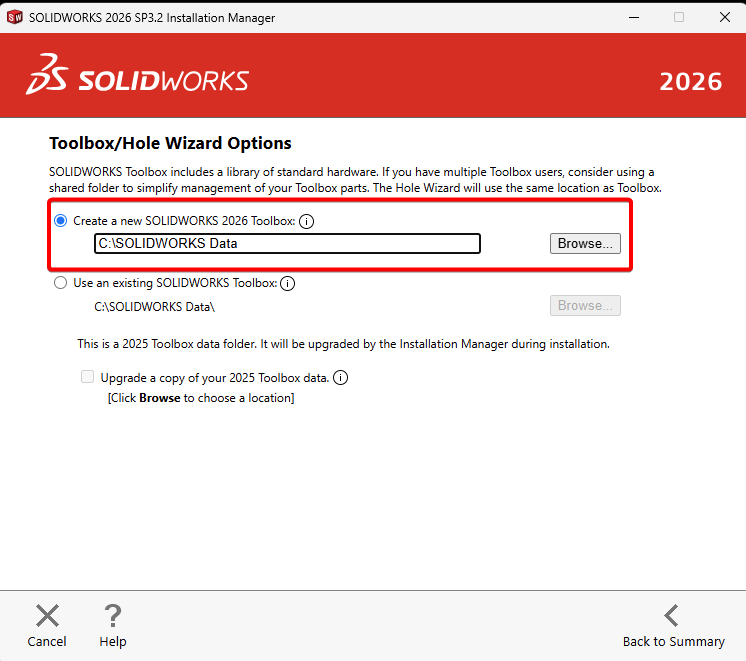This screenshot has height=661, width=746.
Task: Tick Upgrade a copy of 2025 Toolbox data
Action: pos(88,377)
